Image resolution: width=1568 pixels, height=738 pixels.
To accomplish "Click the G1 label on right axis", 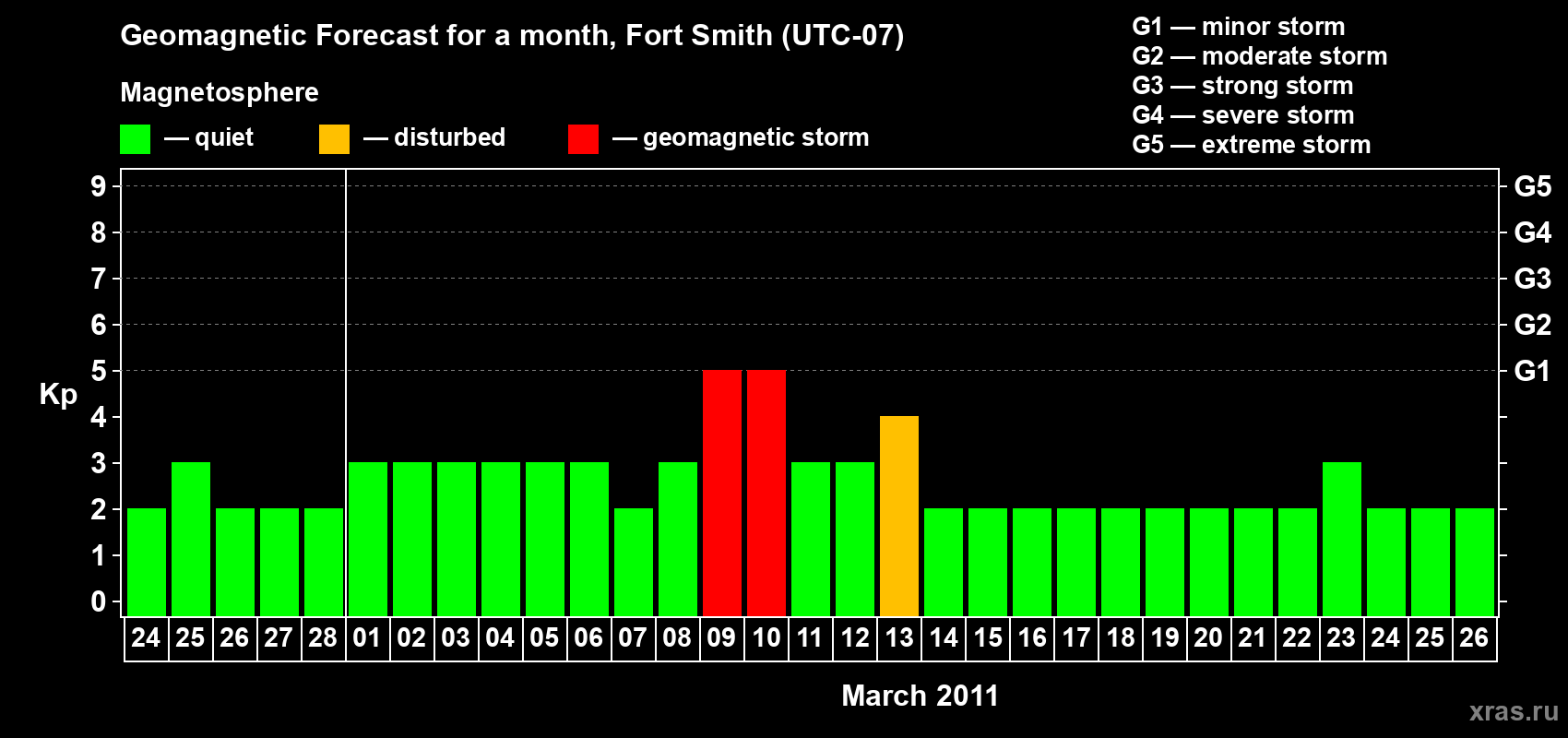I will [x=1532, y=371].
